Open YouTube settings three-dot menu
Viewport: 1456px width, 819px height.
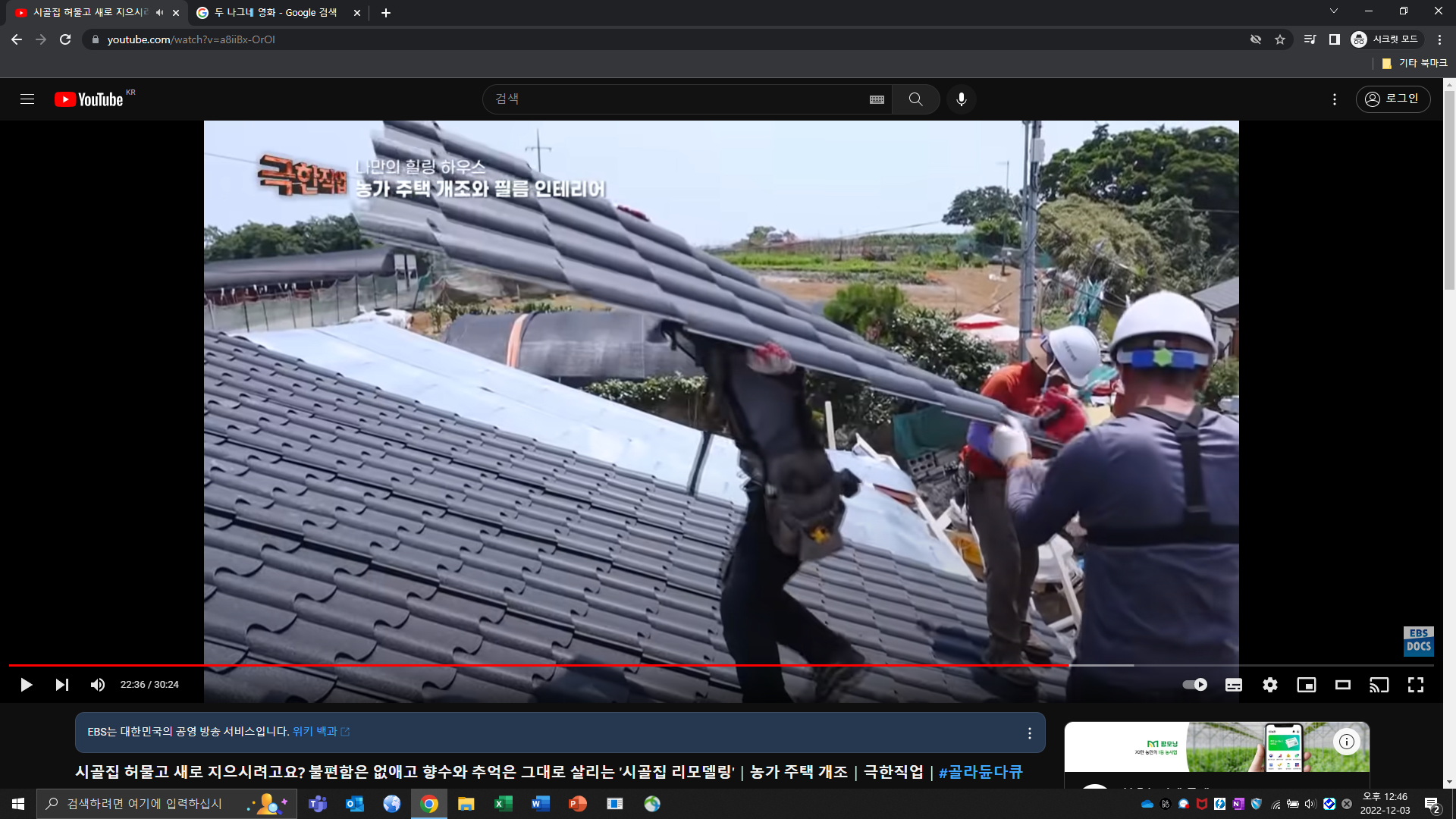(x=1335, y=99)
